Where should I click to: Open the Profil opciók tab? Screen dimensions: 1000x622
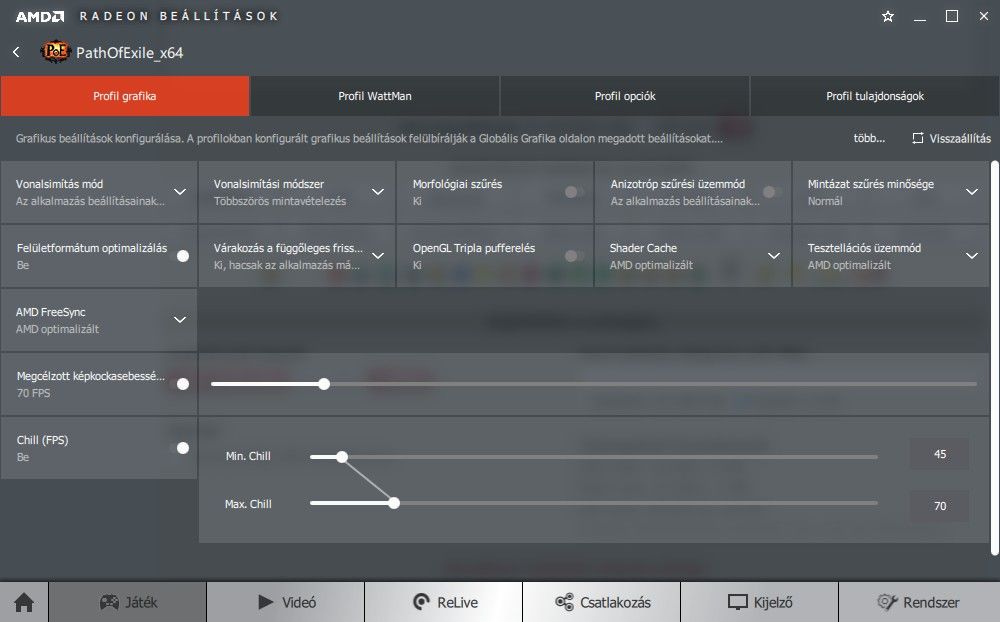click(x=625, y=96)
